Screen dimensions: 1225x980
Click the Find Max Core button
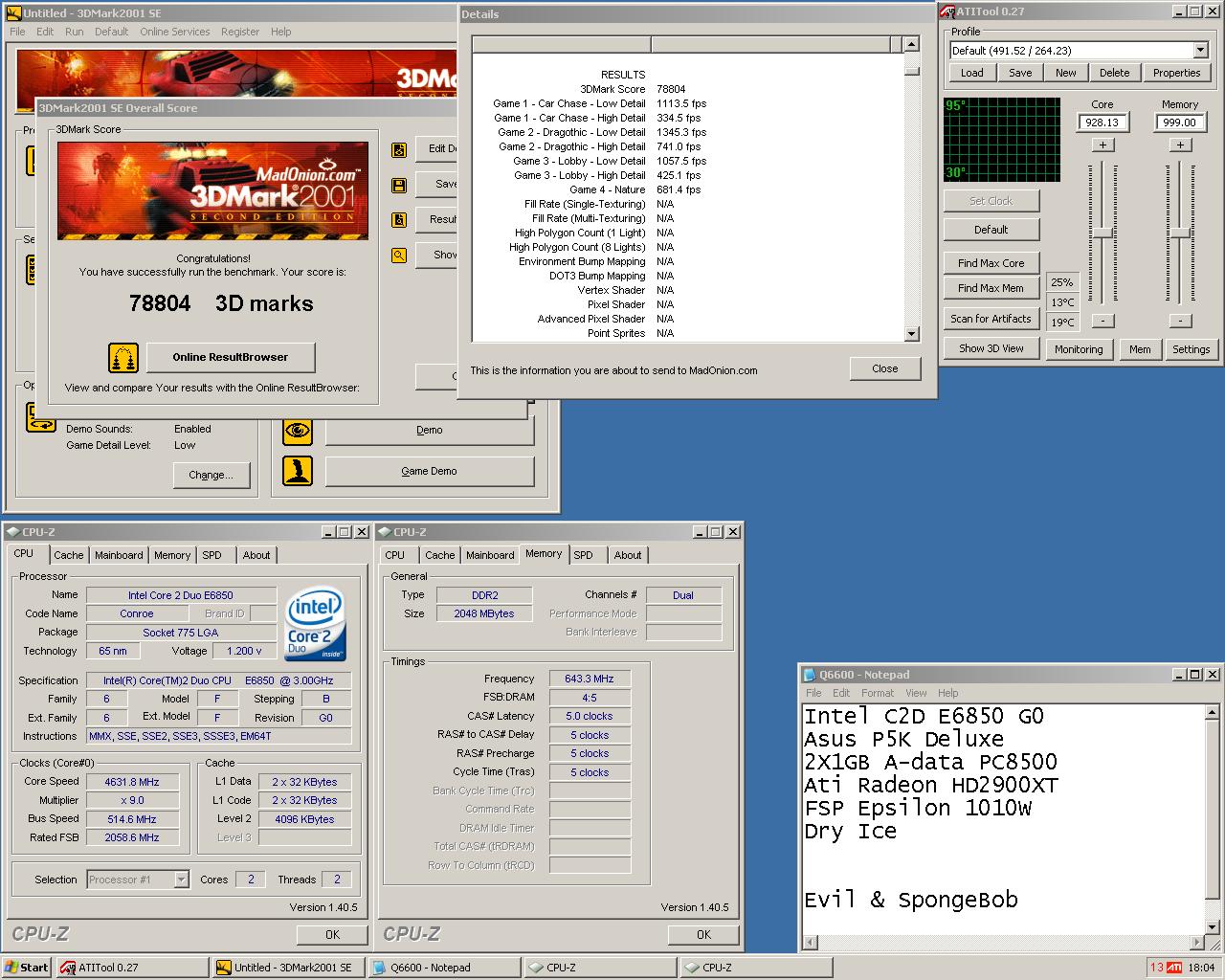click(x=991, y=263)
